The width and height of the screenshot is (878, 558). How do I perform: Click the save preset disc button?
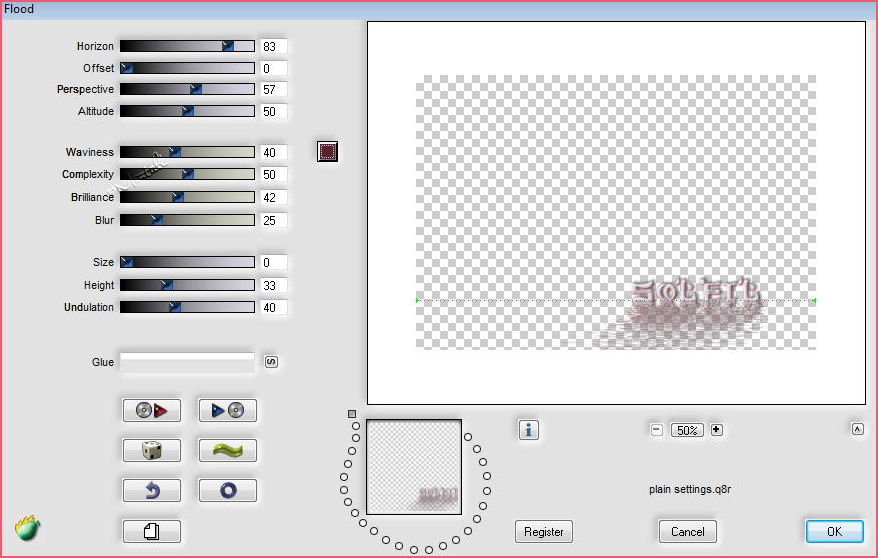tap(227, 410)
